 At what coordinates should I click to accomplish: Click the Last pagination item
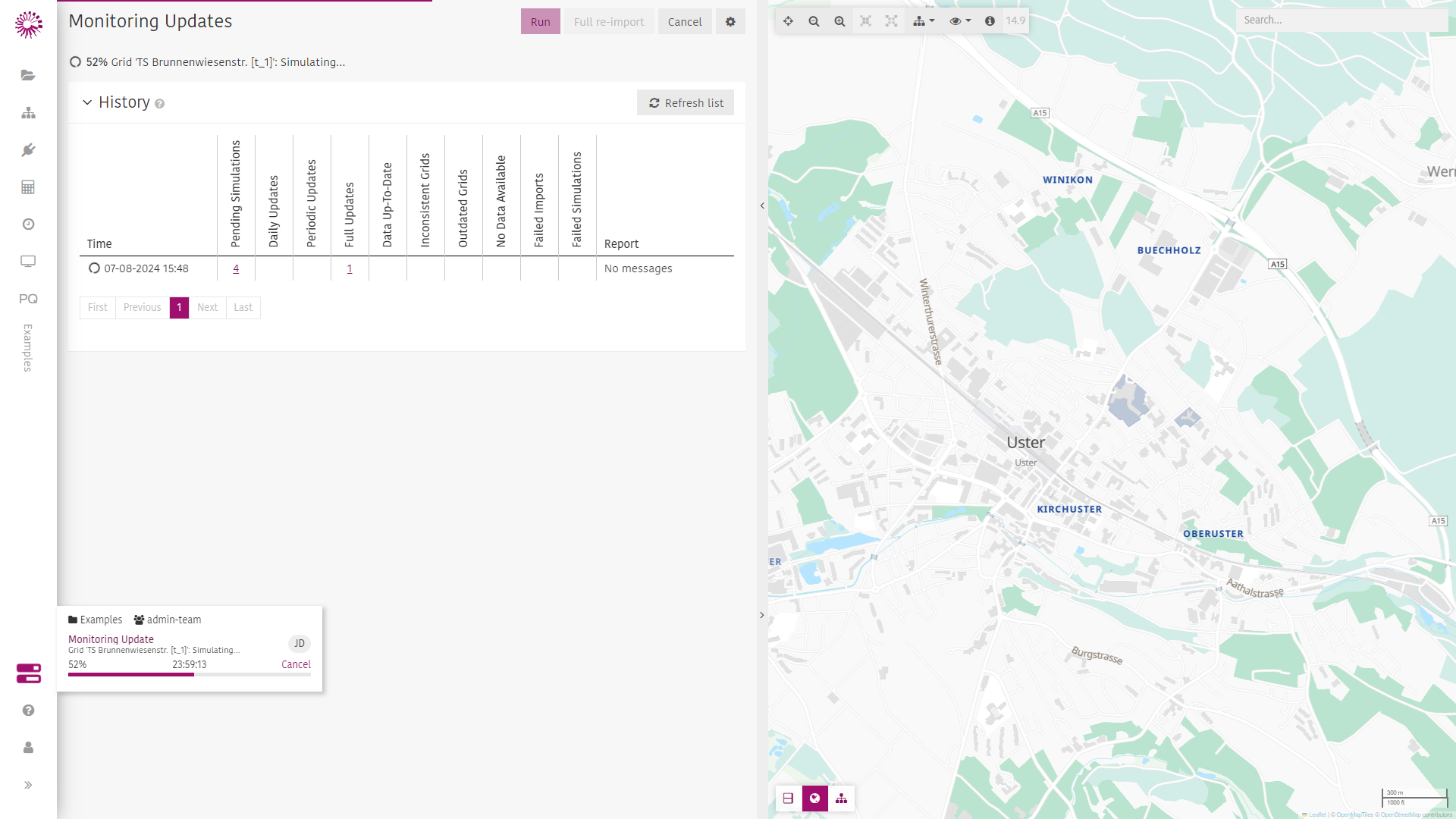pyautogui.click(x=243, y=307)
